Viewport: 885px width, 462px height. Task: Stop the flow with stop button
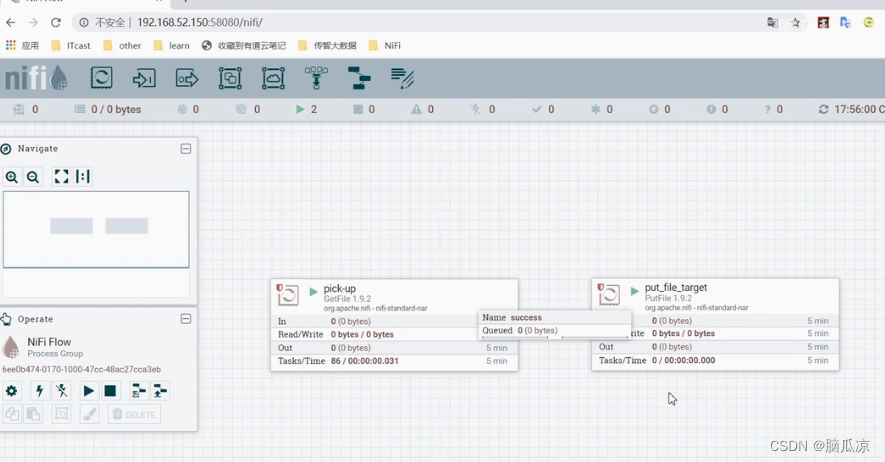tap(110, 390)
